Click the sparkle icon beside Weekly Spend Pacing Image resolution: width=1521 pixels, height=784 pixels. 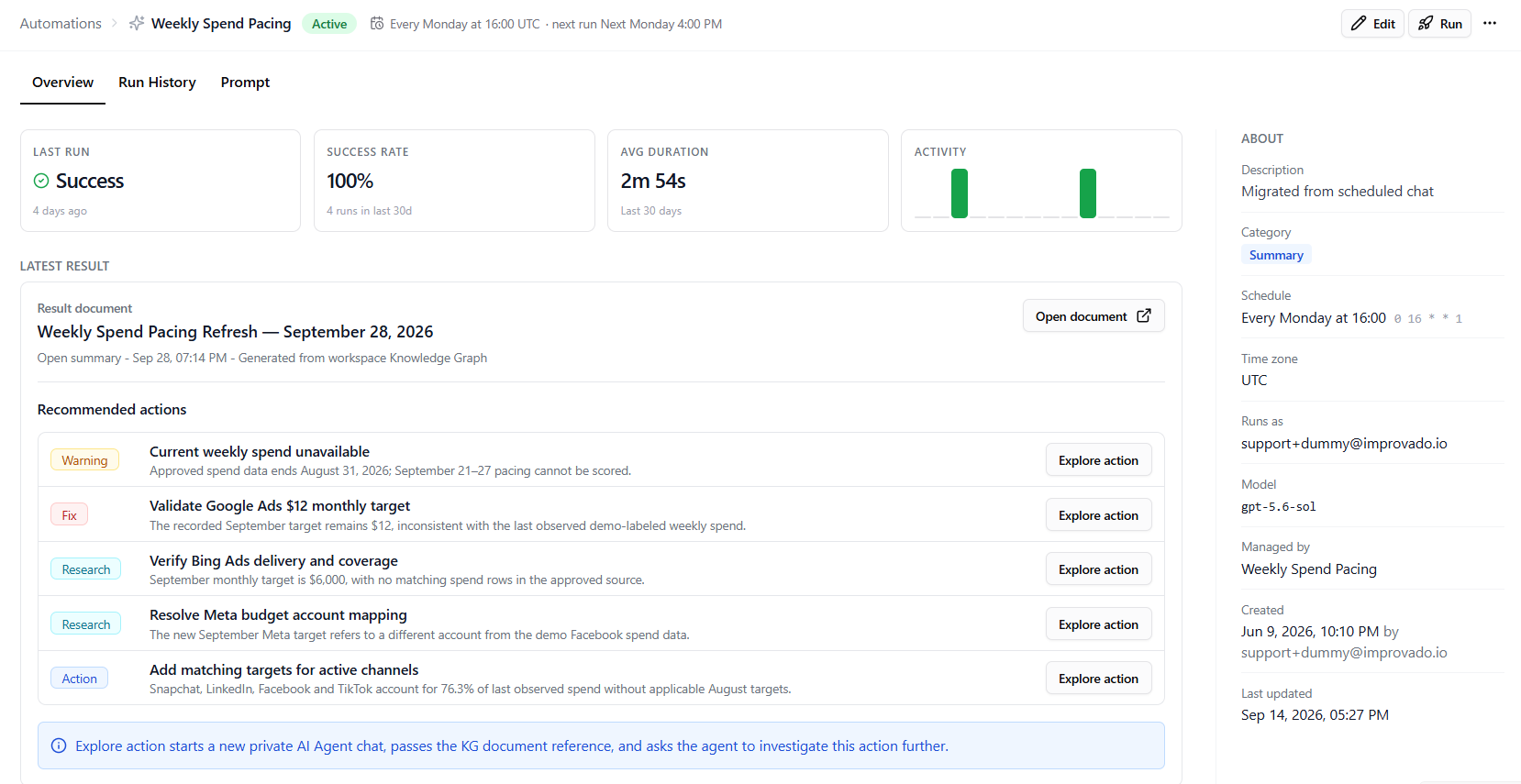click(x=137, y=23)
